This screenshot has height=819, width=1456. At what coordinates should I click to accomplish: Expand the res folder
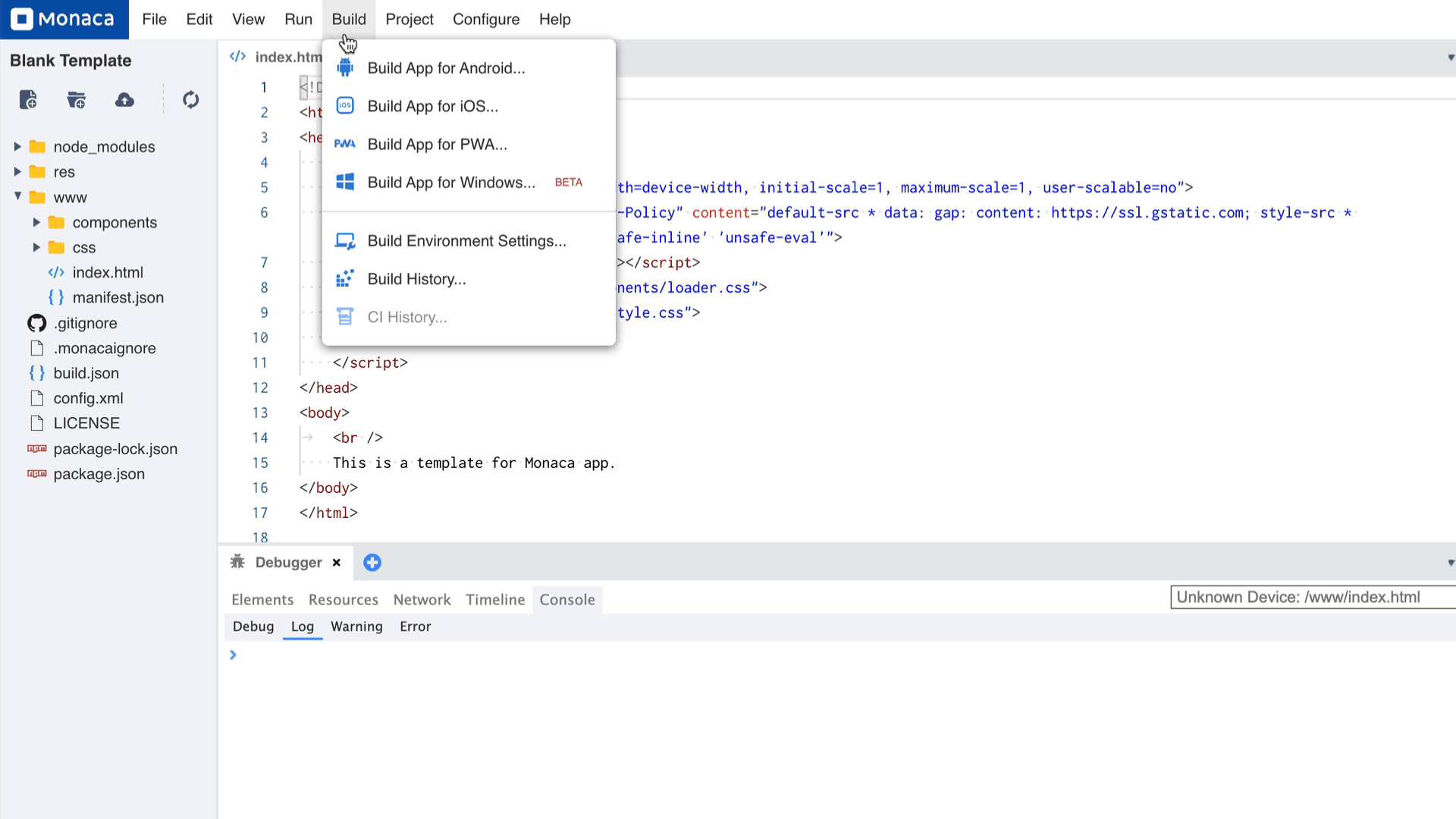click(x=17, y=171)
